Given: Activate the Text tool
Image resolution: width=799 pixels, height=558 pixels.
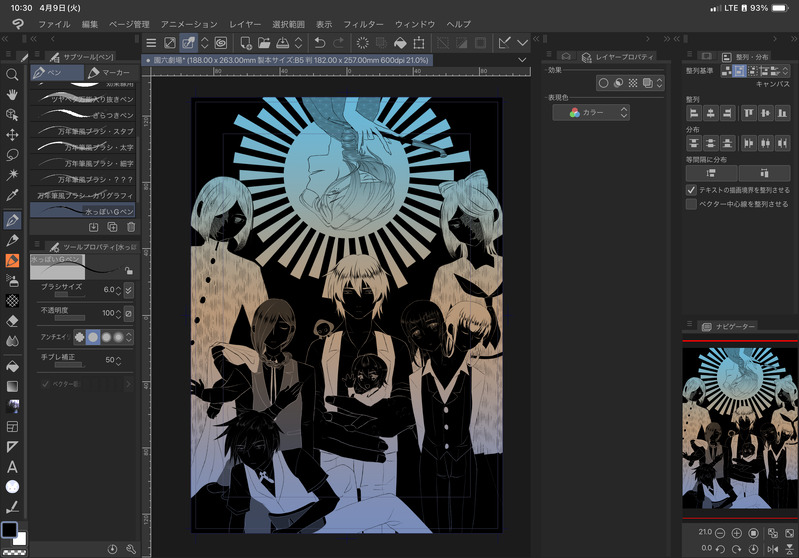Looking at the screenshot, I should coord(12,467).
